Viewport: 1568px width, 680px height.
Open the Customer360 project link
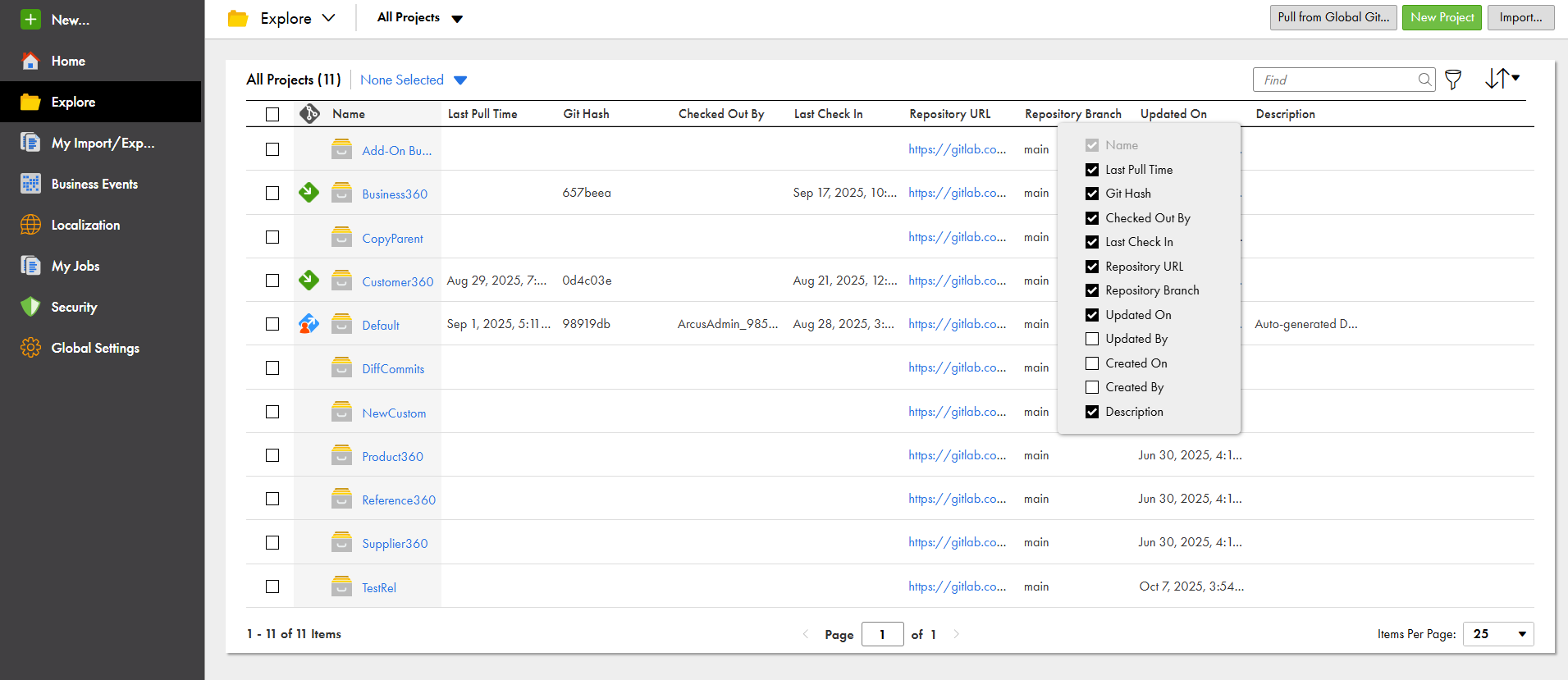[397, 281]
